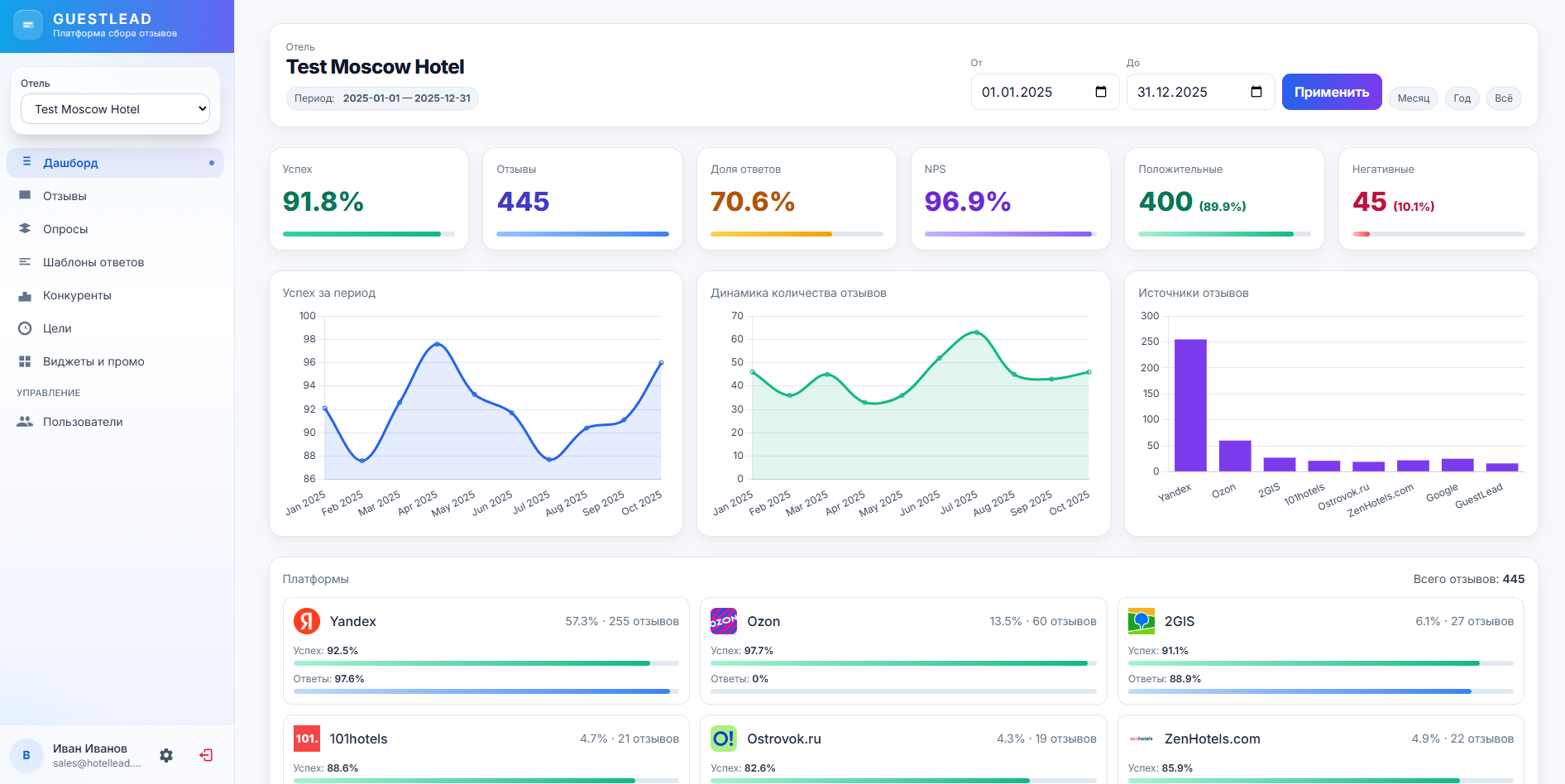Click the 101hotels red logo icon
This screenshot has height=784, width=1565.
click(307, 739)
